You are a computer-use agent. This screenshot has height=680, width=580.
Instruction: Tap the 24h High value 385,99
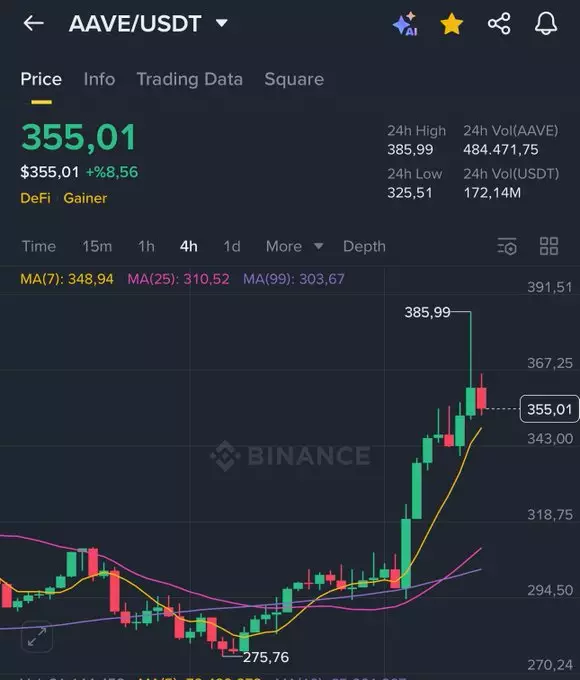410,150
